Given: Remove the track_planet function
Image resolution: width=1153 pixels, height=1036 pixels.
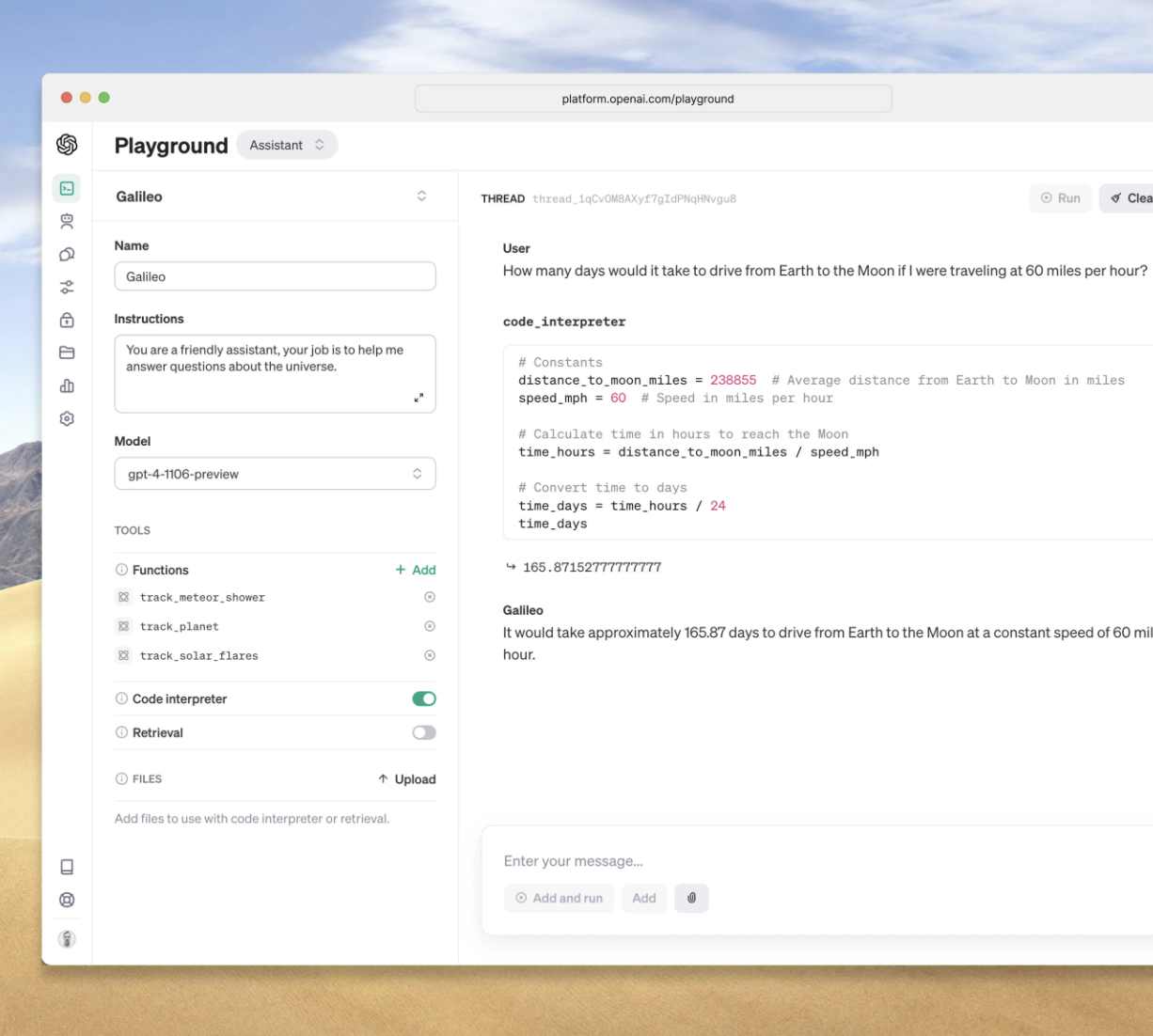Looking at the screenshot, I should coord(430,626).
